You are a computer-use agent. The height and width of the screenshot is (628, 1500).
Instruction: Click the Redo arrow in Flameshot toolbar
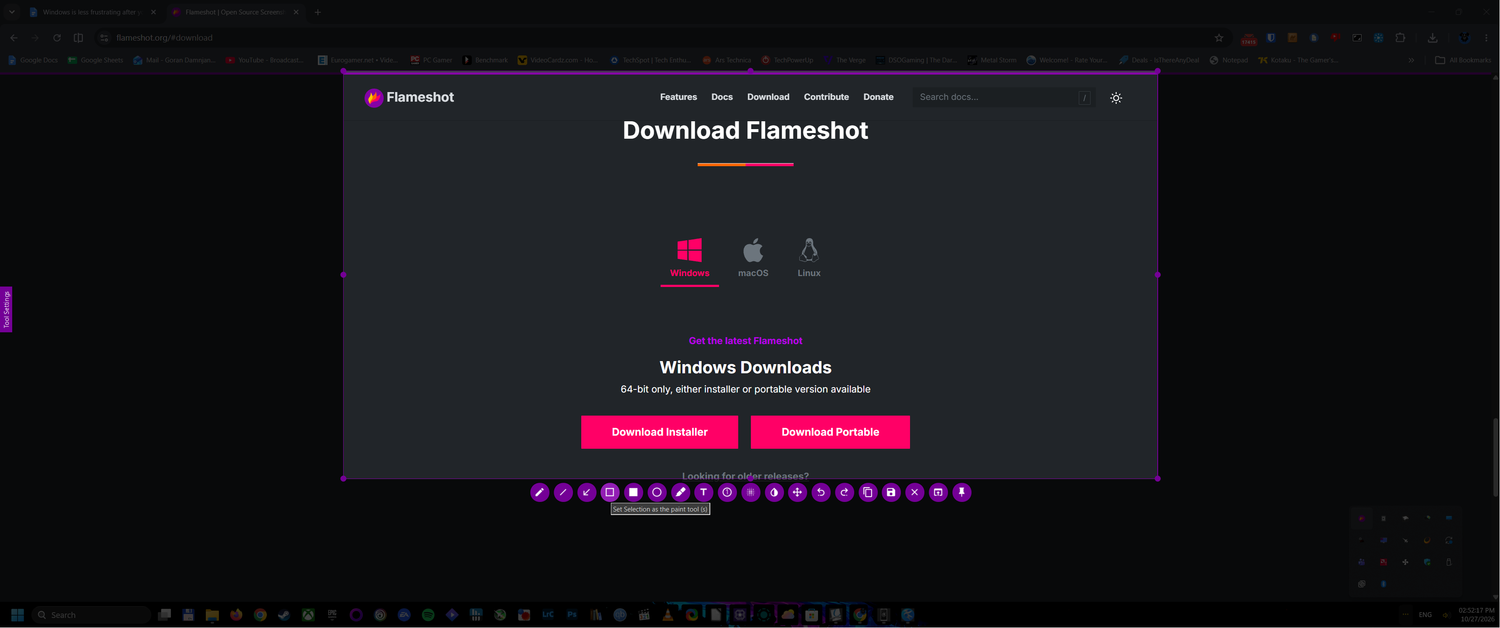[x=844, y=492]
